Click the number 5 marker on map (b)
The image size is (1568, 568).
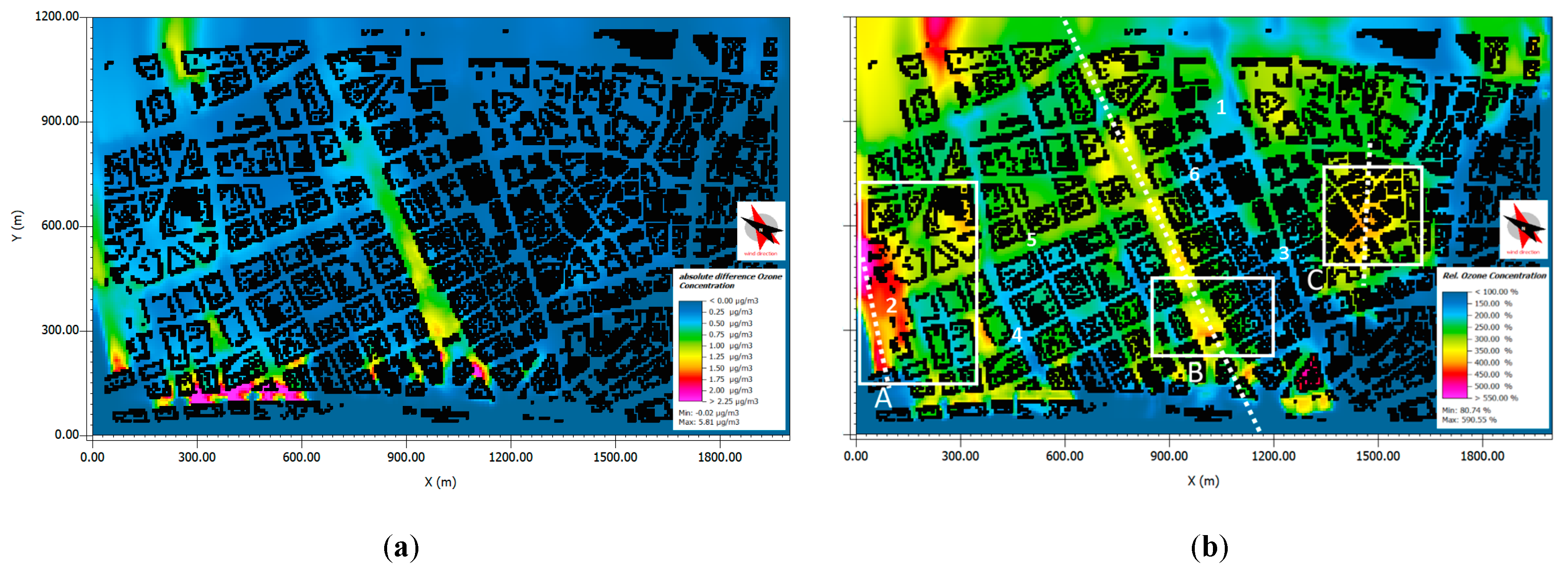[1031, 240]
